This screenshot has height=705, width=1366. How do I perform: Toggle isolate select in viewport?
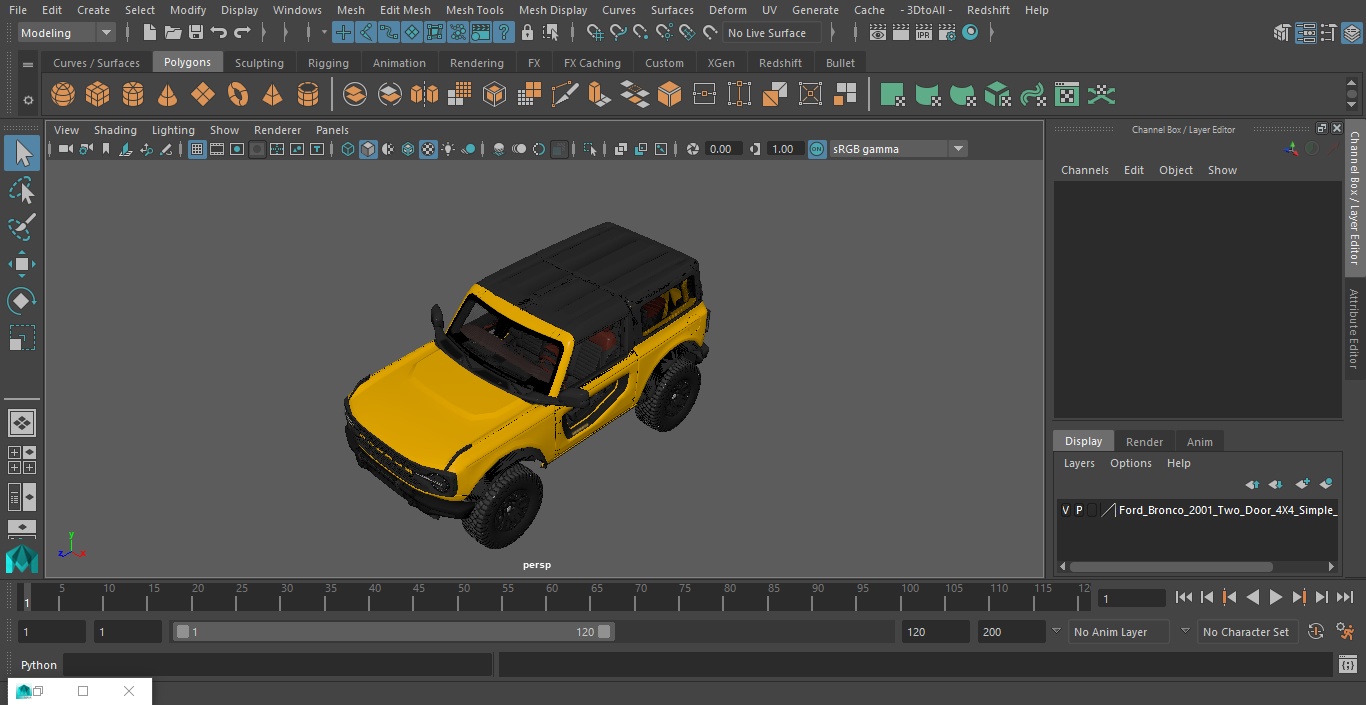click(x=590, y=149)
